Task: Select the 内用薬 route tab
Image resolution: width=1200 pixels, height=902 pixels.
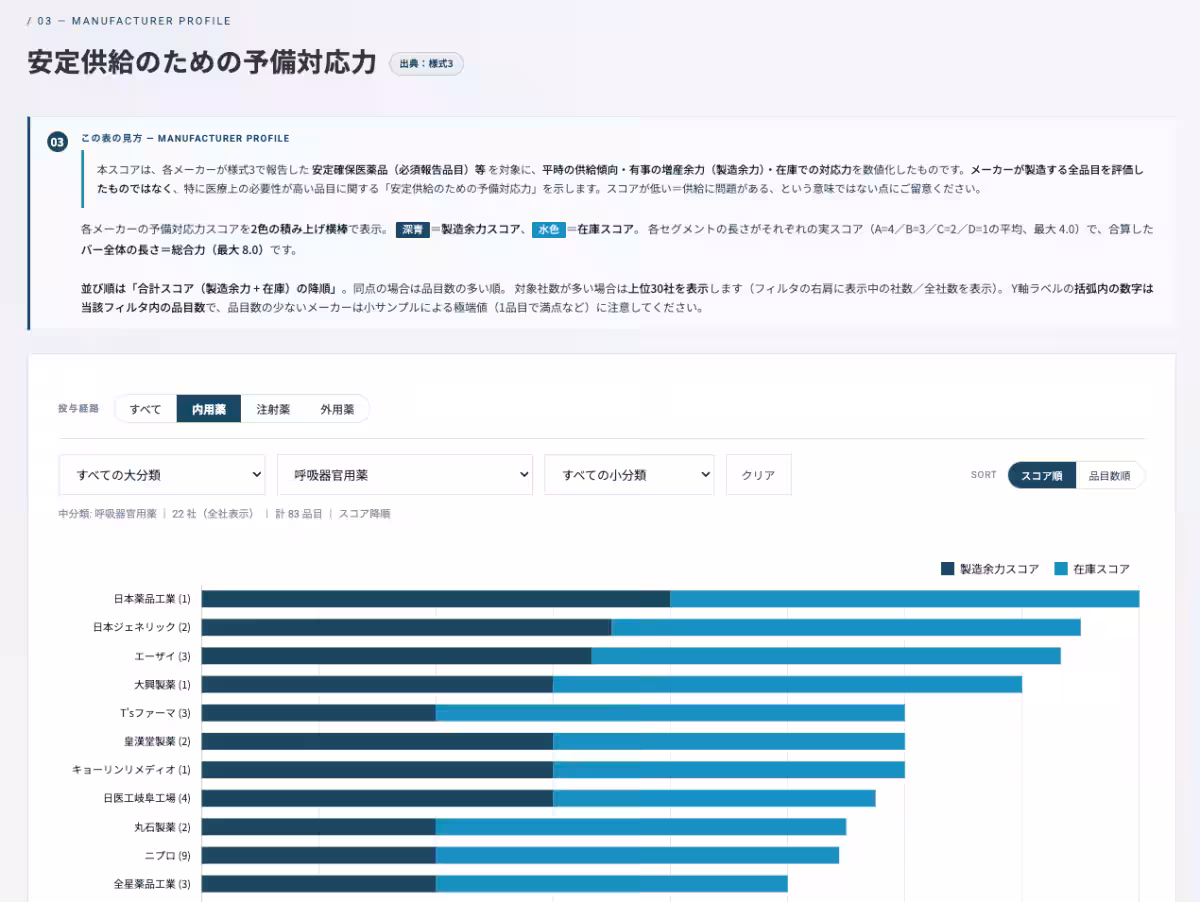Action: coord(209,409)
